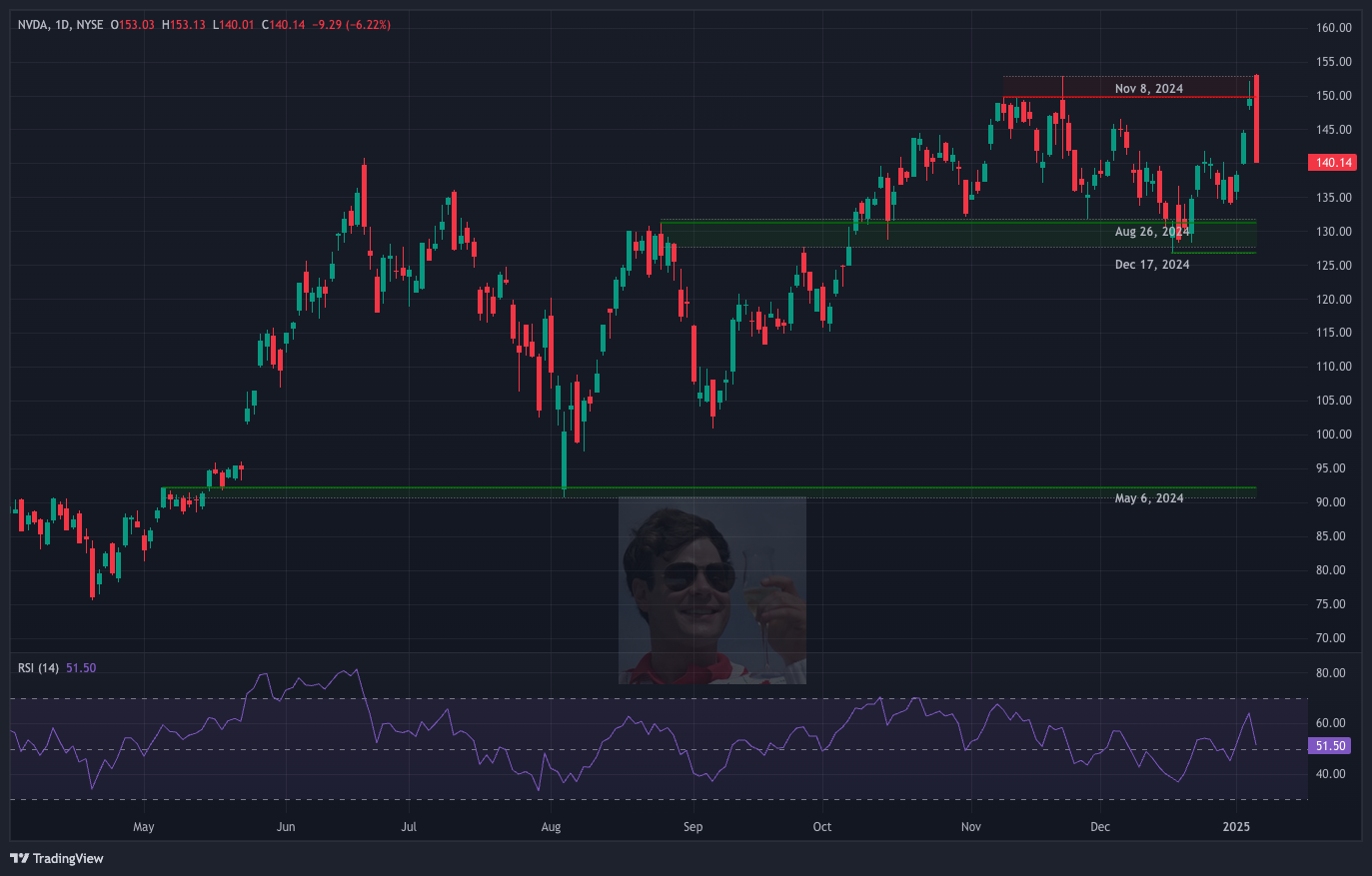Screen dimensions: 1372x876
Task: Click the -9.29 (-6.22%) change value
Action: (351, 25)
